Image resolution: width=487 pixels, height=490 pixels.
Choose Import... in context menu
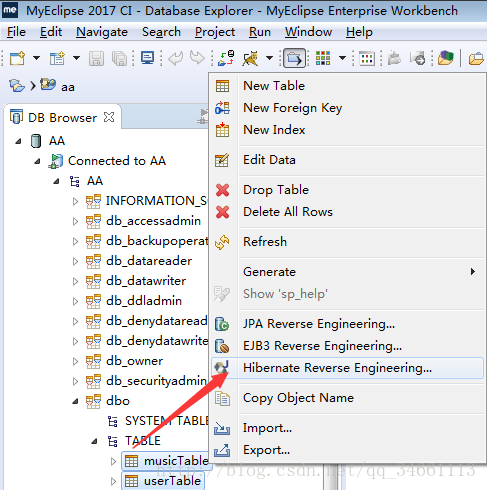347,428
